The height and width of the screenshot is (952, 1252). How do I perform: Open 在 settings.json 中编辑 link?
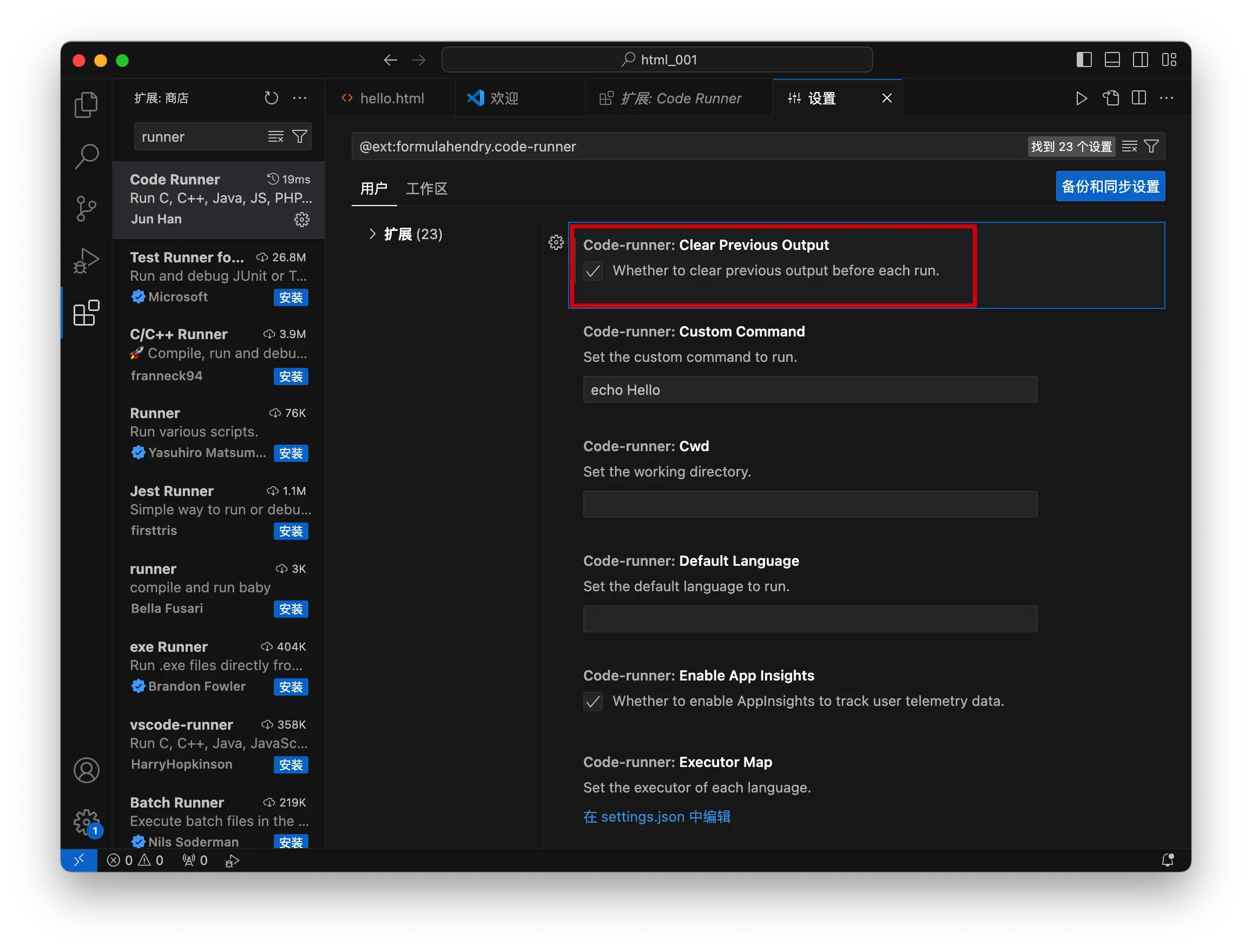656,817
